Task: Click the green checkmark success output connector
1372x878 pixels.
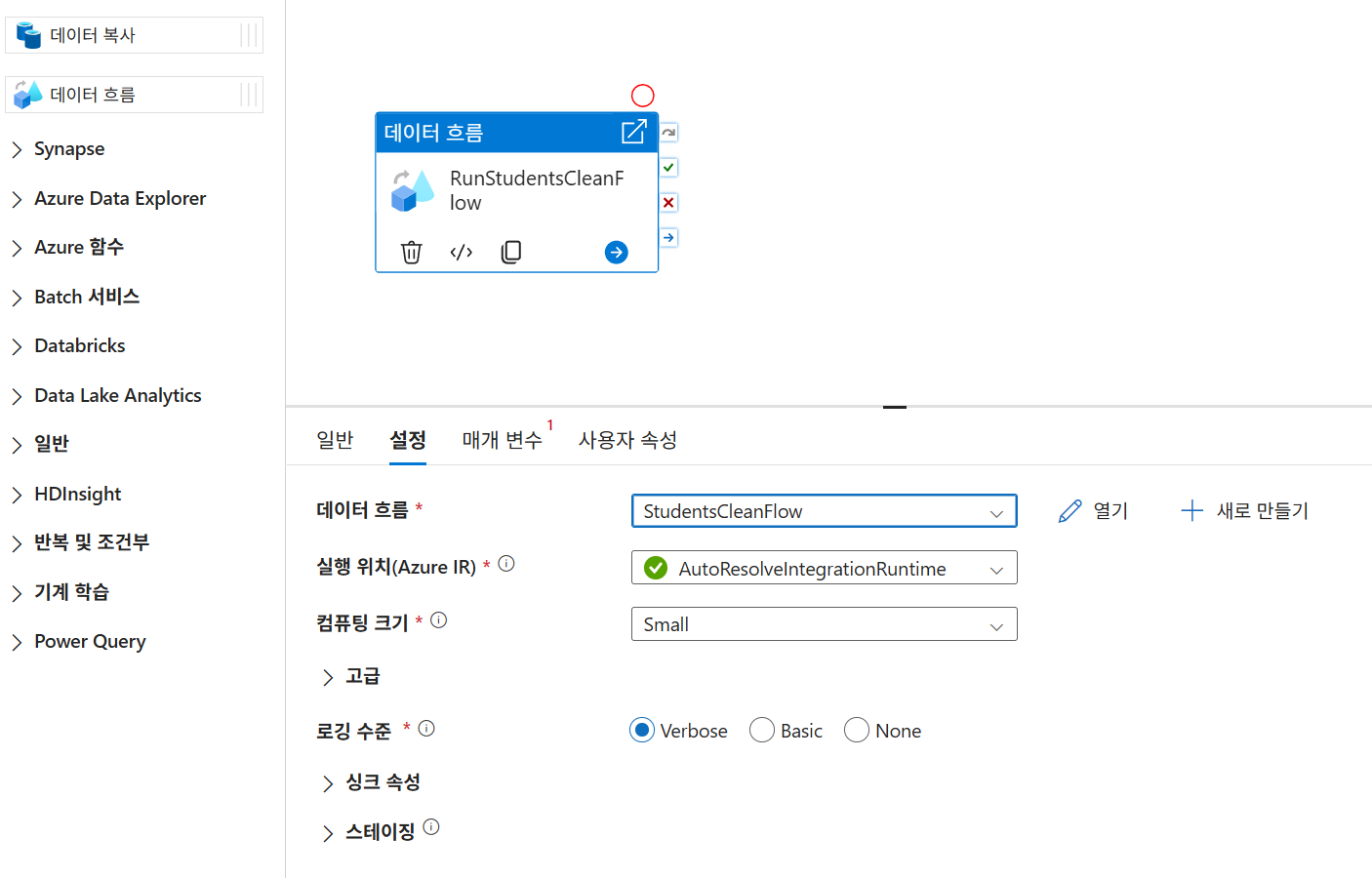Action: (668, 168)
